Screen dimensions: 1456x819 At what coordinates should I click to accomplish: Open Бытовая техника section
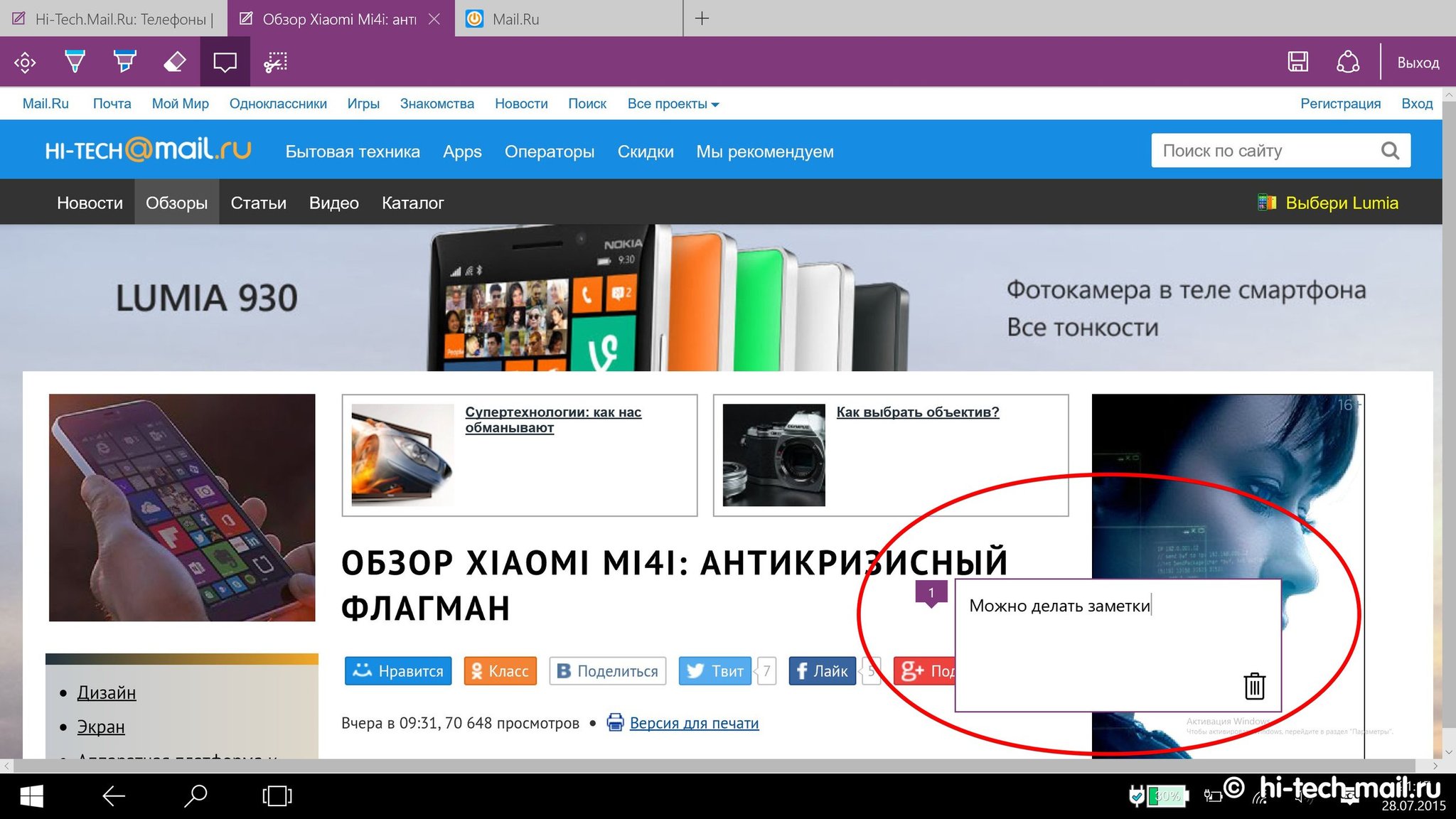pos(353,151)
